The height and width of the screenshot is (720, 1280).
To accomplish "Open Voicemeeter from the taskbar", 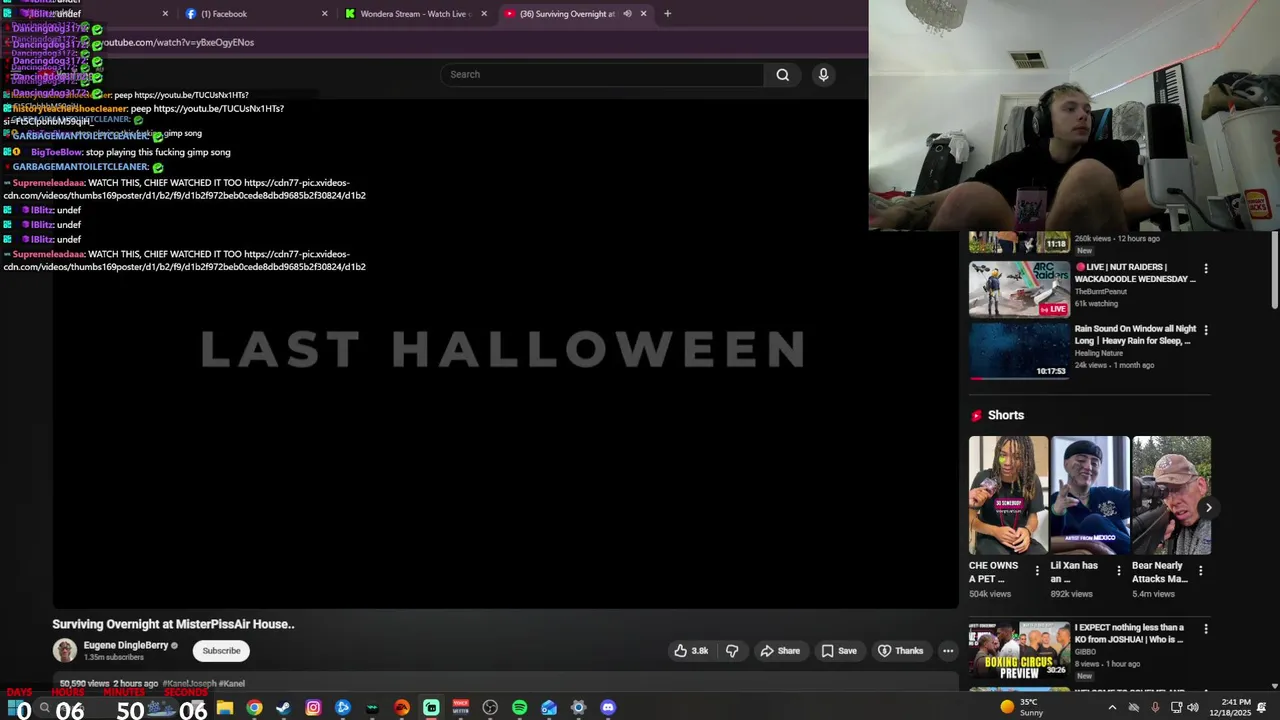I will [461, 708].
